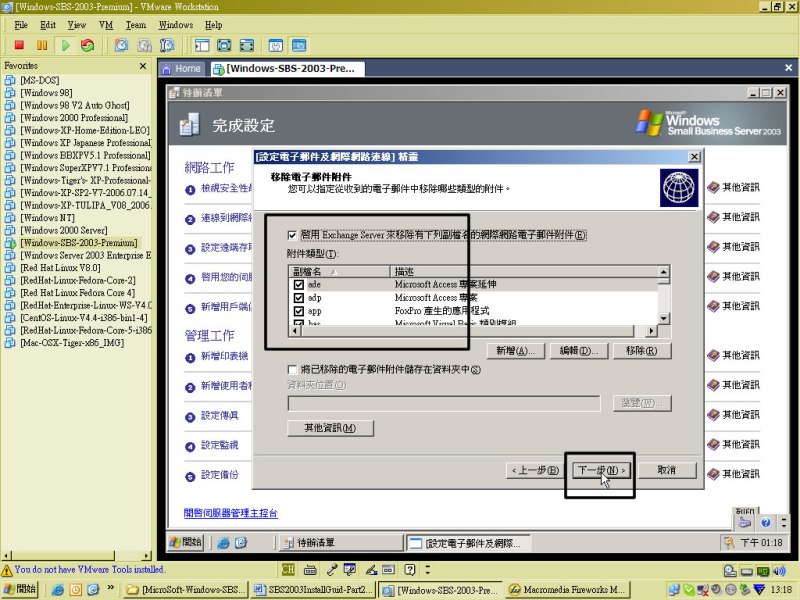Open the File menu

point(21,25)
